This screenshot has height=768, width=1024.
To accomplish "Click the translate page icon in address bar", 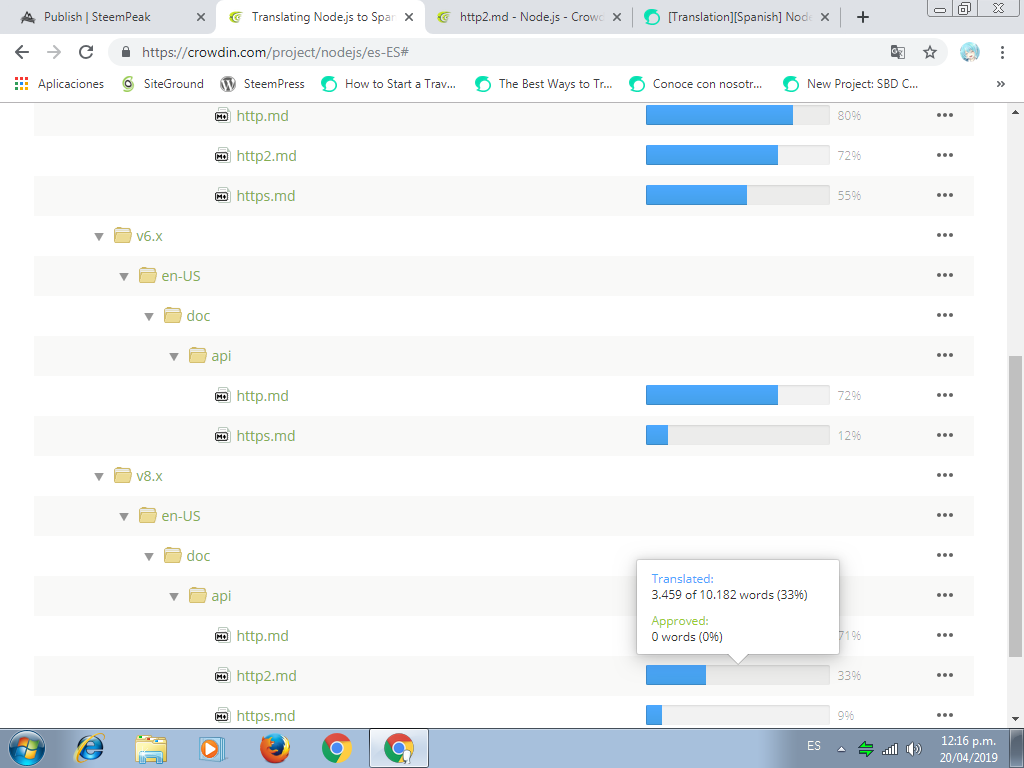I will coord(897,52).
